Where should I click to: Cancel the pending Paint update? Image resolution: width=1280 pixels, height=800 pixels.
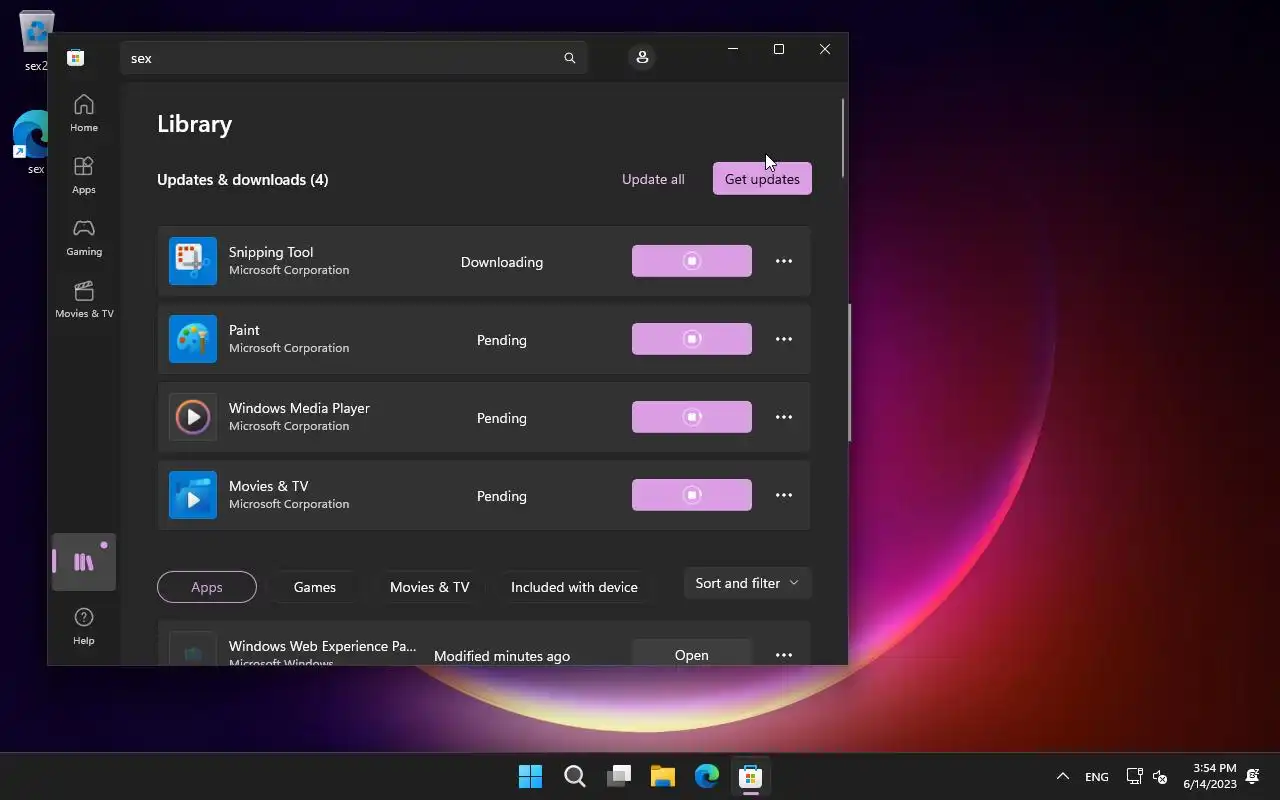click(x=692, y=339)
